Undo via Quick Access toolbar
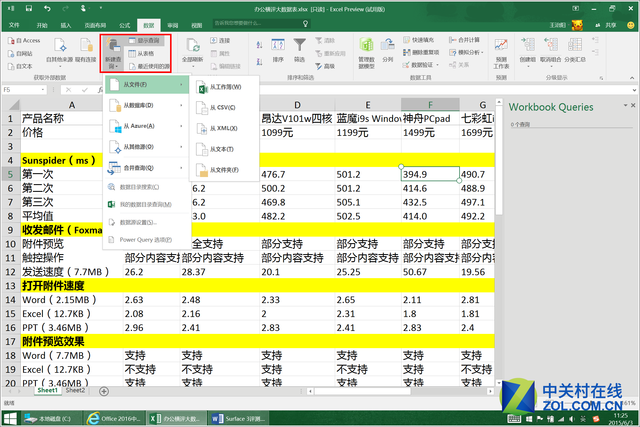The width and height of the screenshot is (640, 427). coord(47,8)
